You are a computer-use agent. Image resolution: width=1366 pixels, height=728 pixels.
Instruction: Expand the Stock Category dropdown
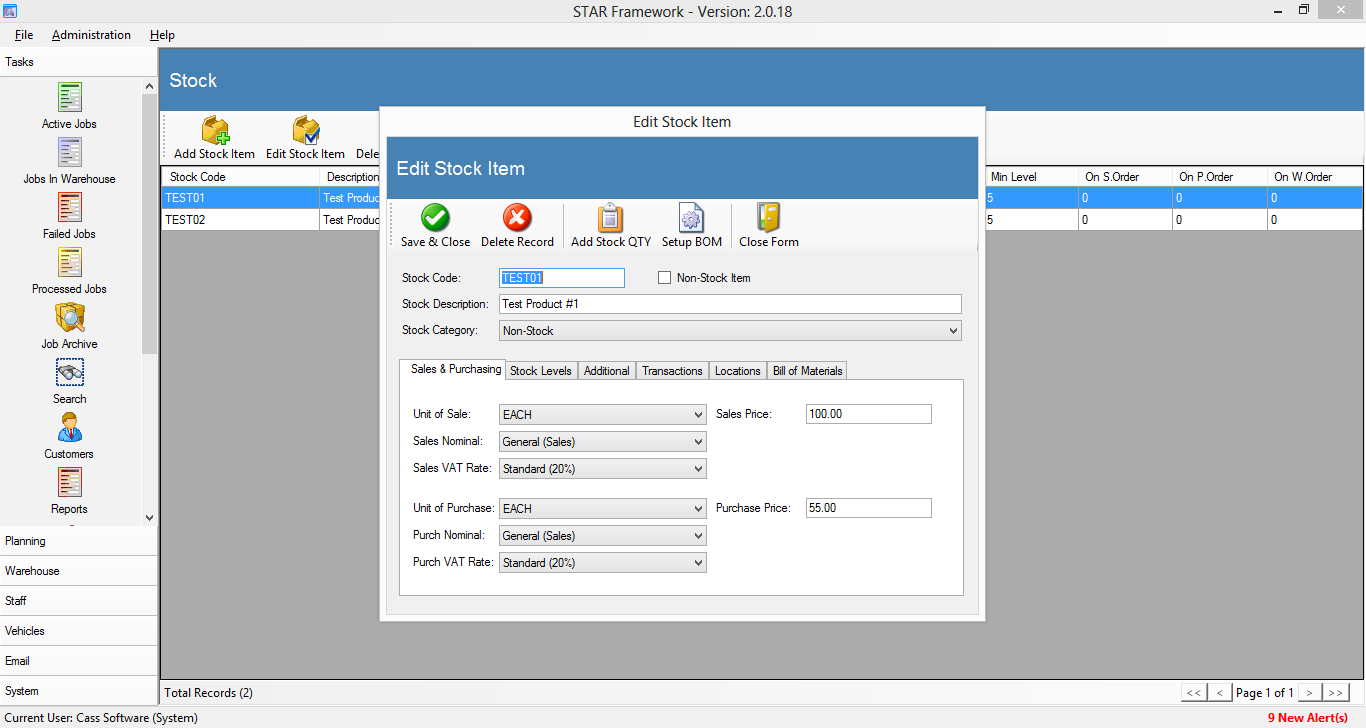pos(952,331)
